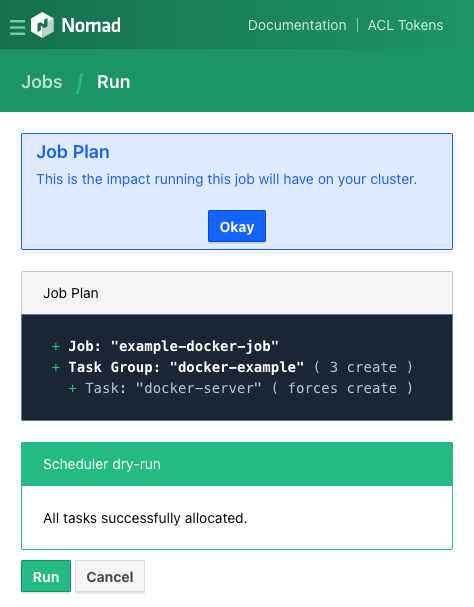Viewport: 474px width, 607px height.
Task: Select the Run breadcrumb item
Action: [113, 82]
